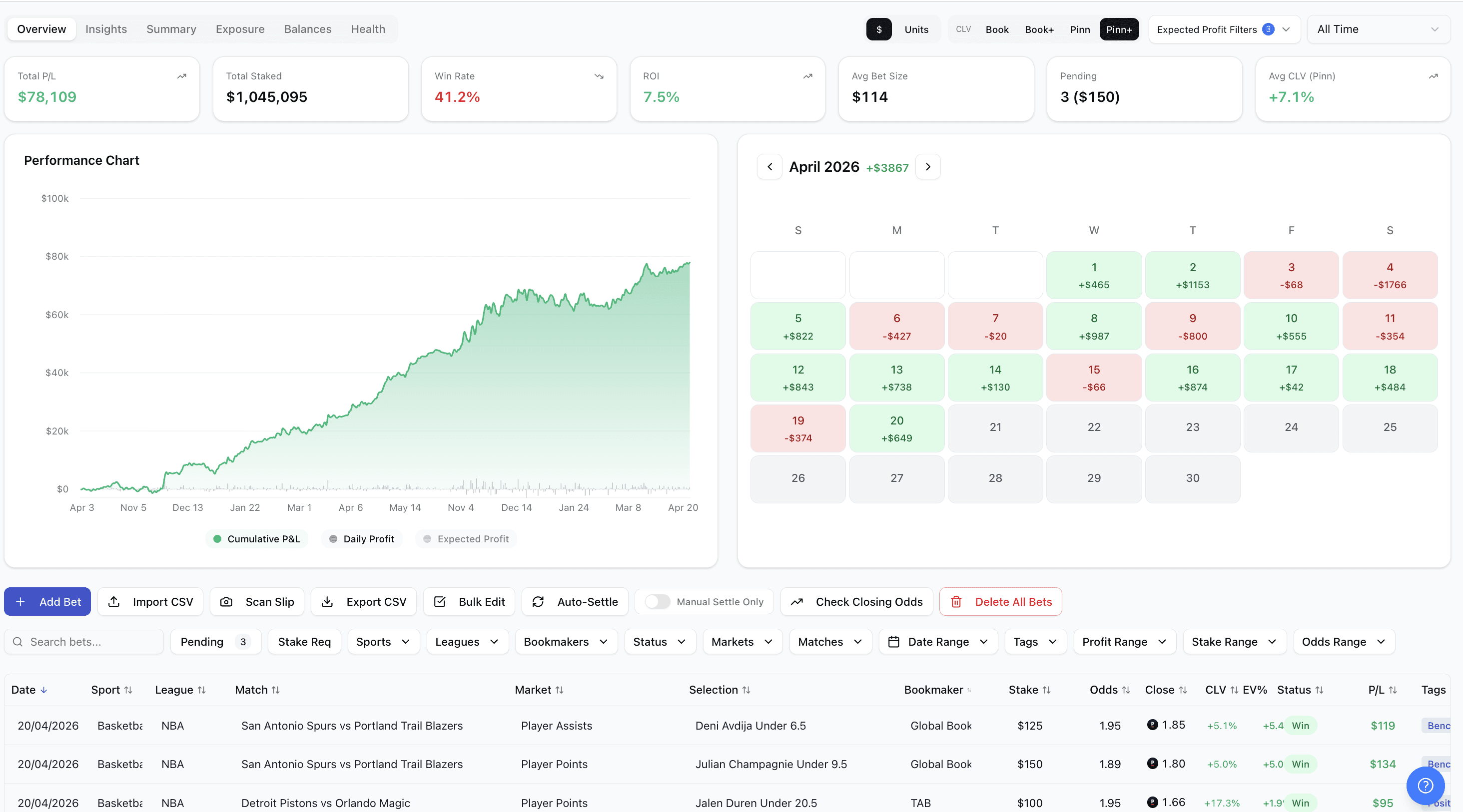The width and height of the screenshot is (1463, 812).
Task: Toggle Manual Settle Only switch
Action: (x=657, y=601)
